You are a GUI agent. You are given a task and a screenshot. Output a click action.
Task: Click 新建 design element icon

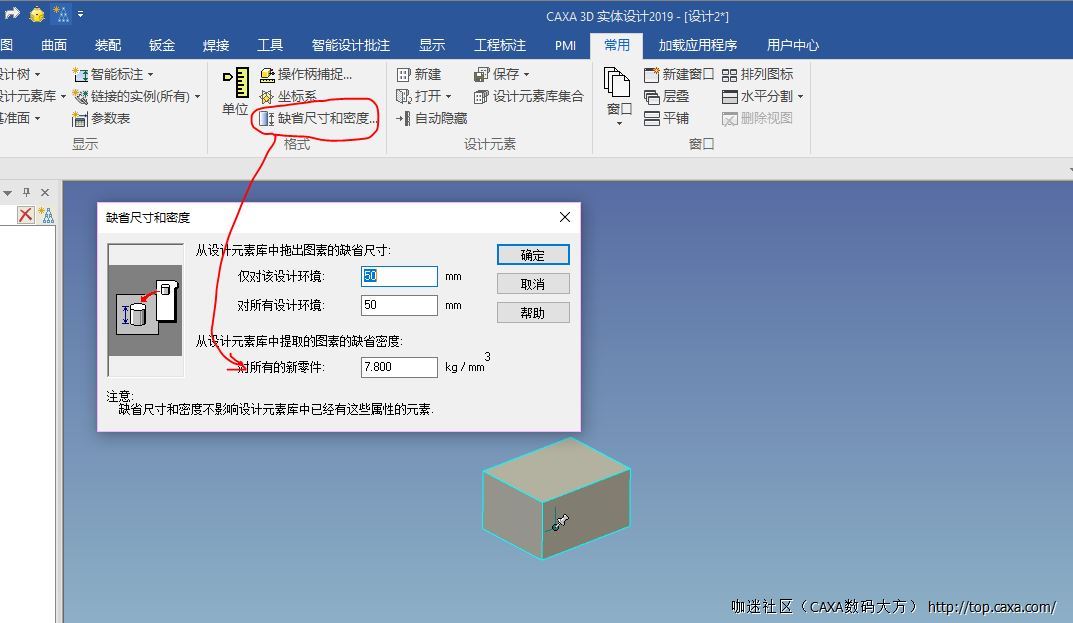(404, 75)
